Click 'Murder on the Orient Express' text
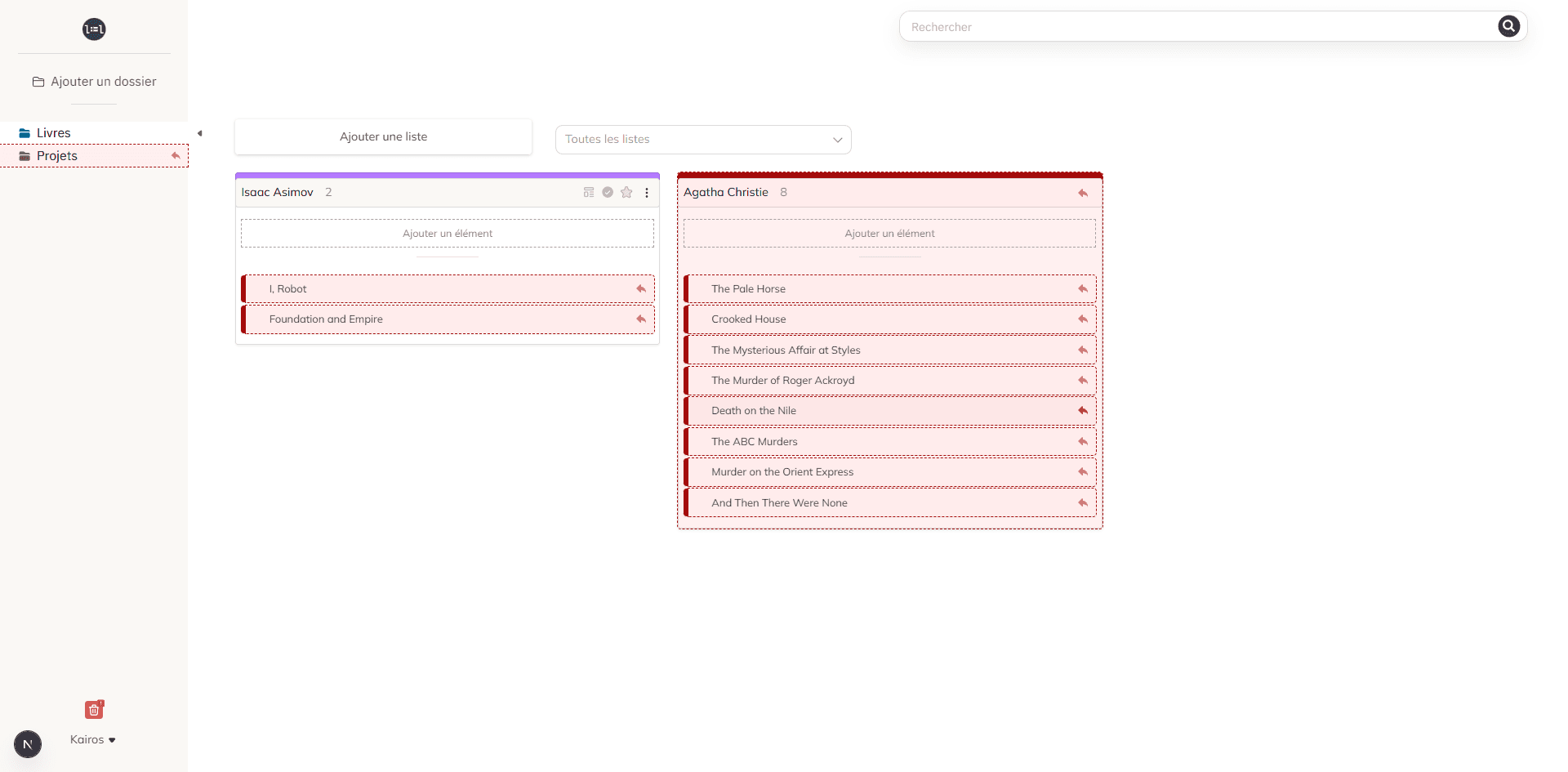The height and width of the screenshot is (772, 1568). tap(782, 472)
